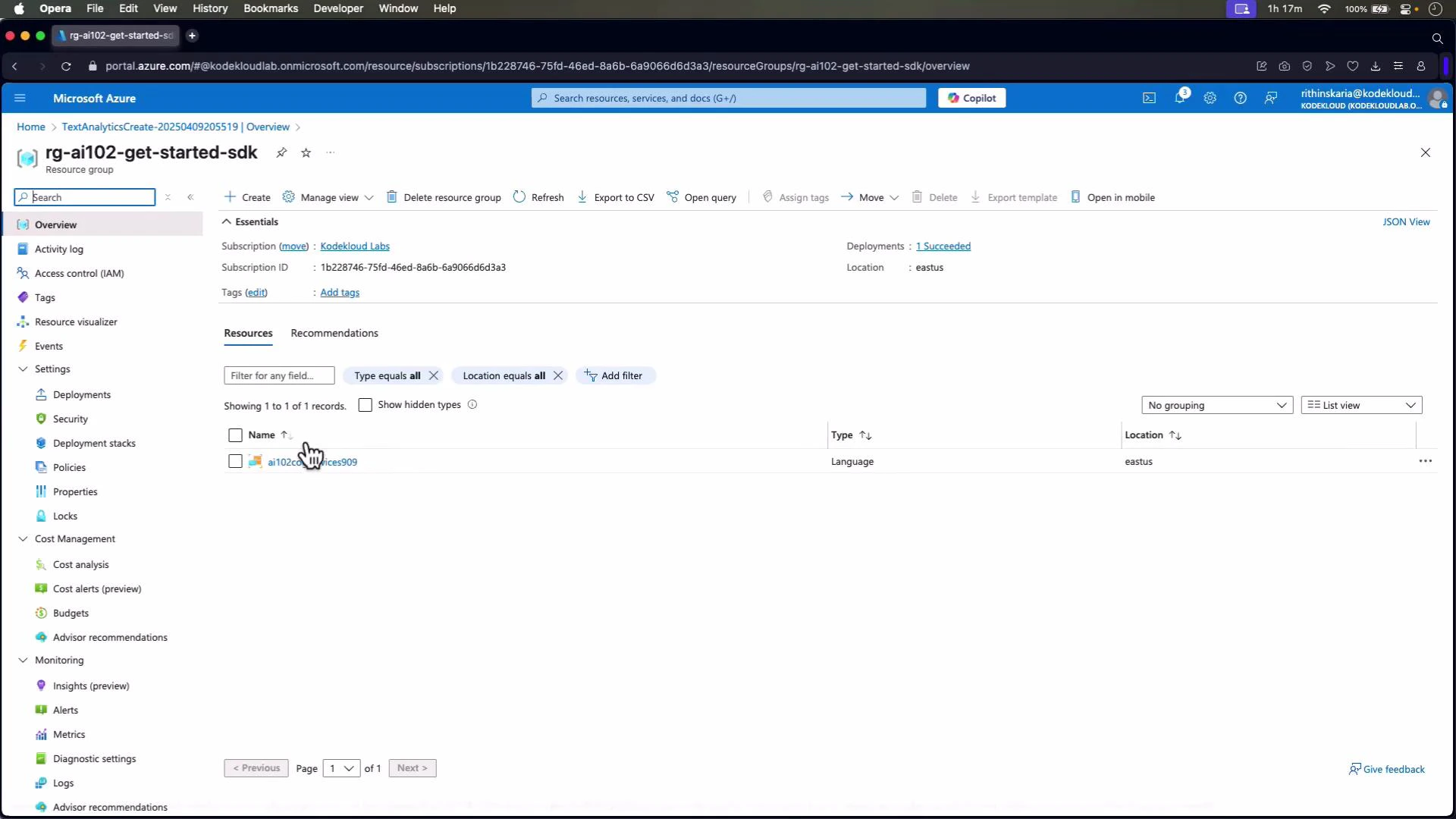This screenshot has width=1456, height=819.
Task: Open Manage view dropdown
Action: click(x=328, y=197)
